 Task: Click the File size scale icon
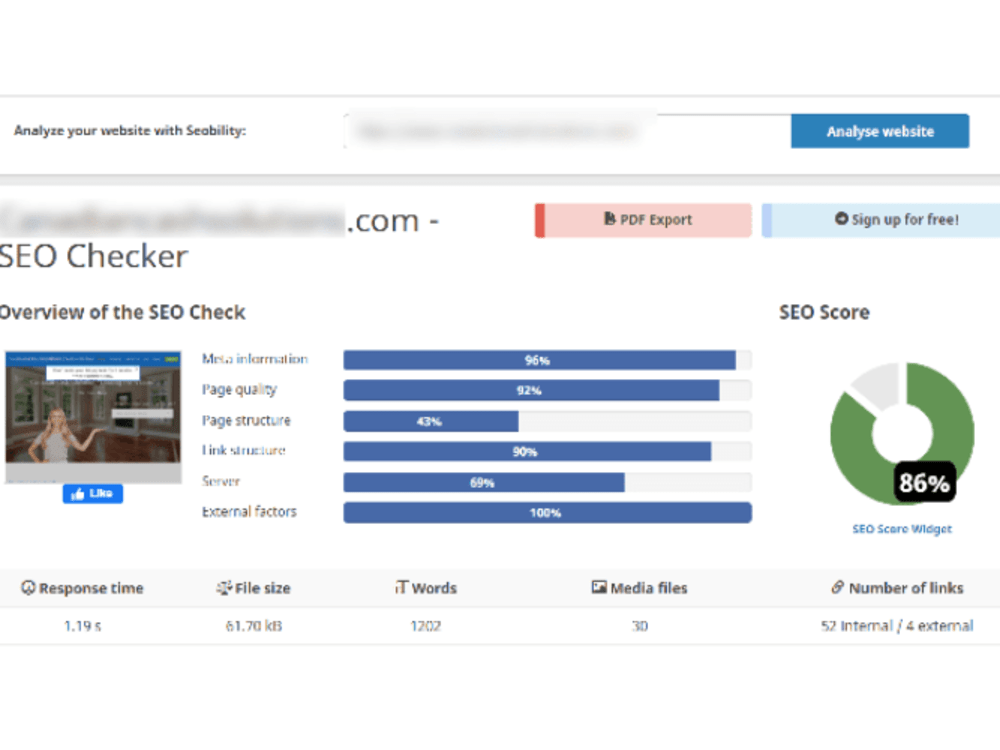pyautogui.click(x=224, y=587)
